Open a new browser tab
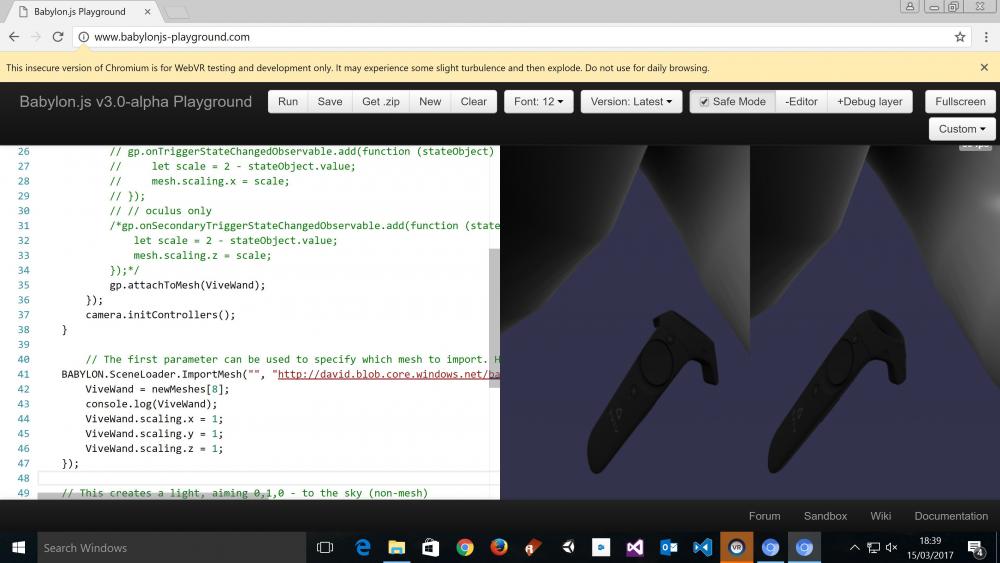This screenshot has width=1000, height=563. pyautogui.click(x=177, y=12)
